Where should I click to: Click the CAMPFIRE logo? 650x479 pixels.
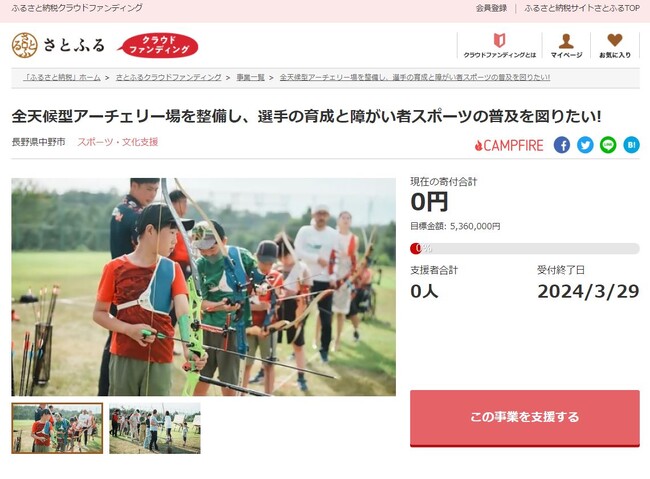point(509,145)
